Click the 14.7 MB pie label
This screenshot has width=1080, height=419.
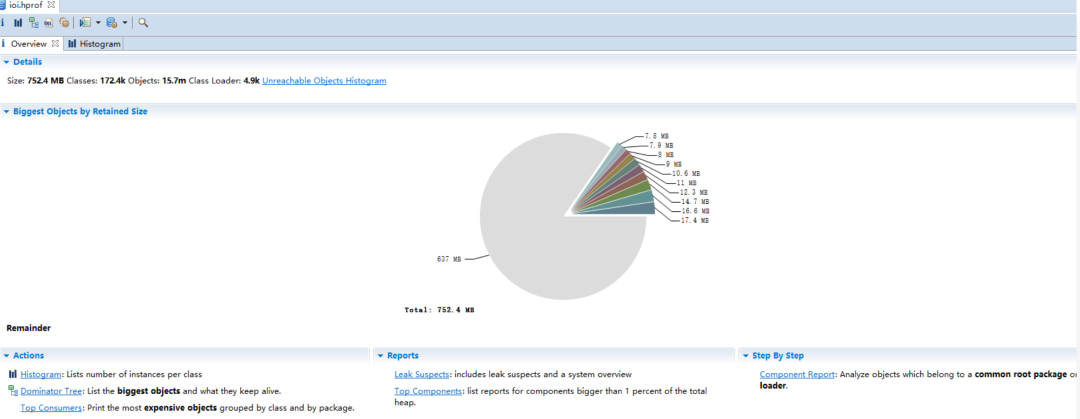coord(695,202)
